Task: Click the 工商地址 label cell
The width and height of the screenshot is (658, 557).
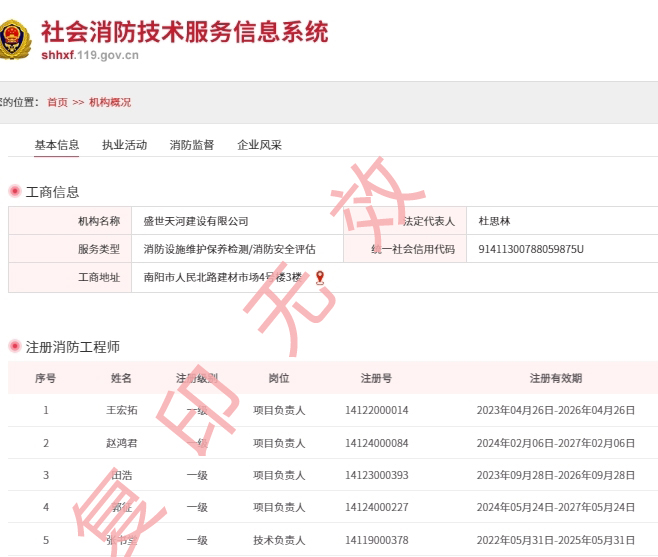Action: (70, 277)
